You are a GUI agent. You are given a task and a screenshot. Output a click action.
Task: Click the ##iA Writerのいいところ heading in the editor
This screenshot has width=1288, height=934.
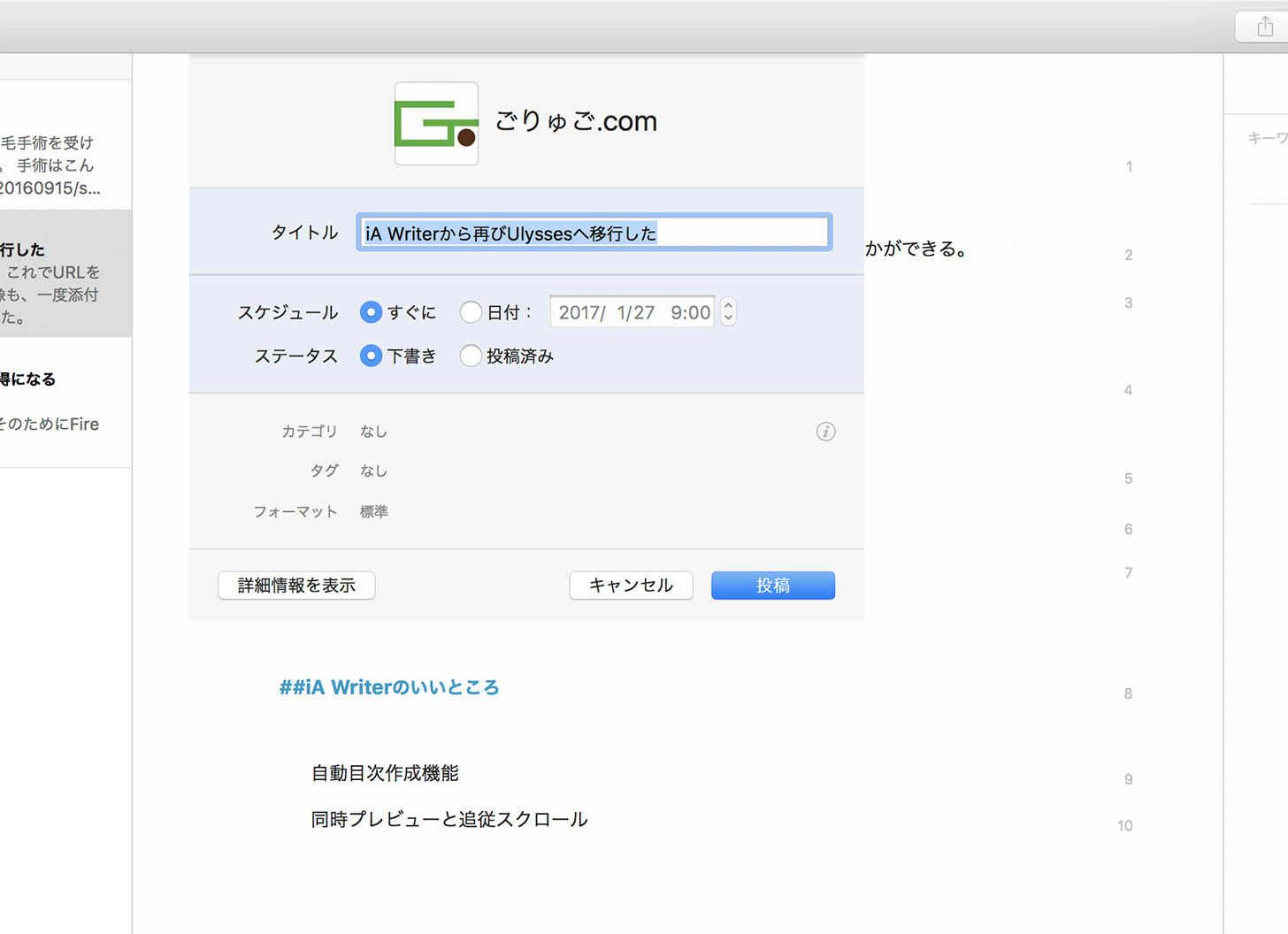point(389,687)
